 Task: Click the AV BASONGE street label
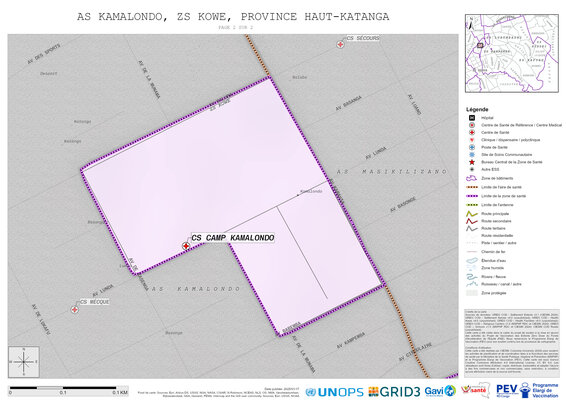coord(403,204)
